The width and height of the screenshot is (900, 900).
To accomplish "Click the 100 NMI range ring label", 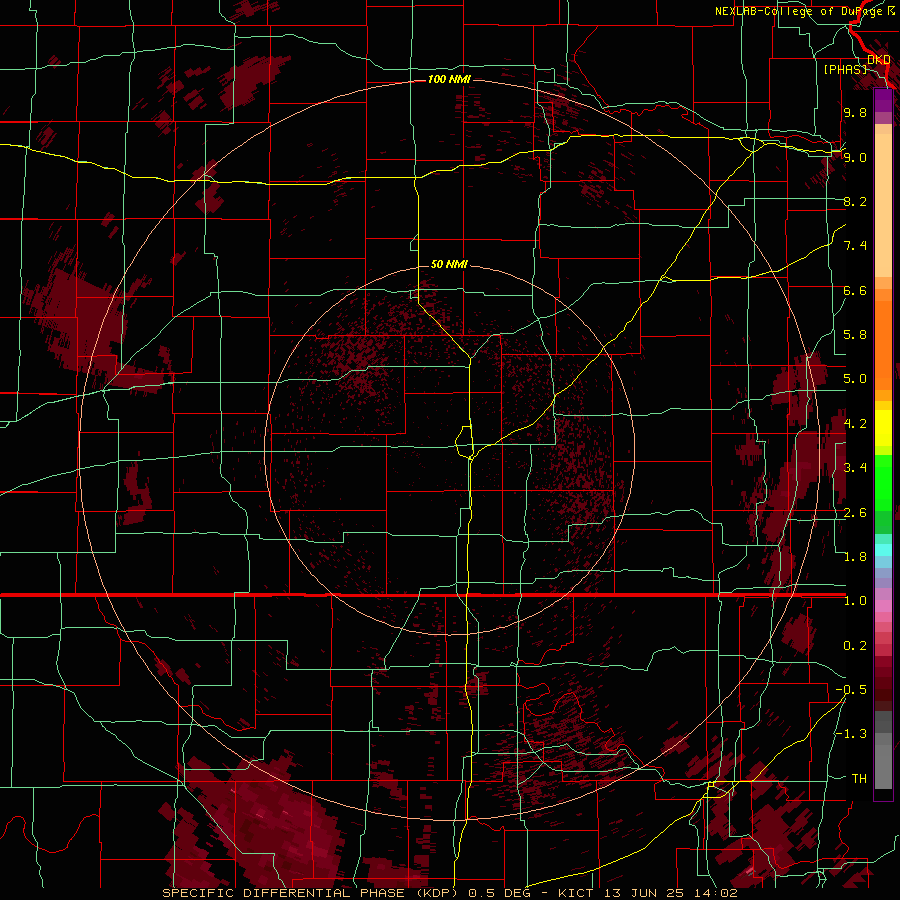I will pyautogui.click(x=449, y=79).
